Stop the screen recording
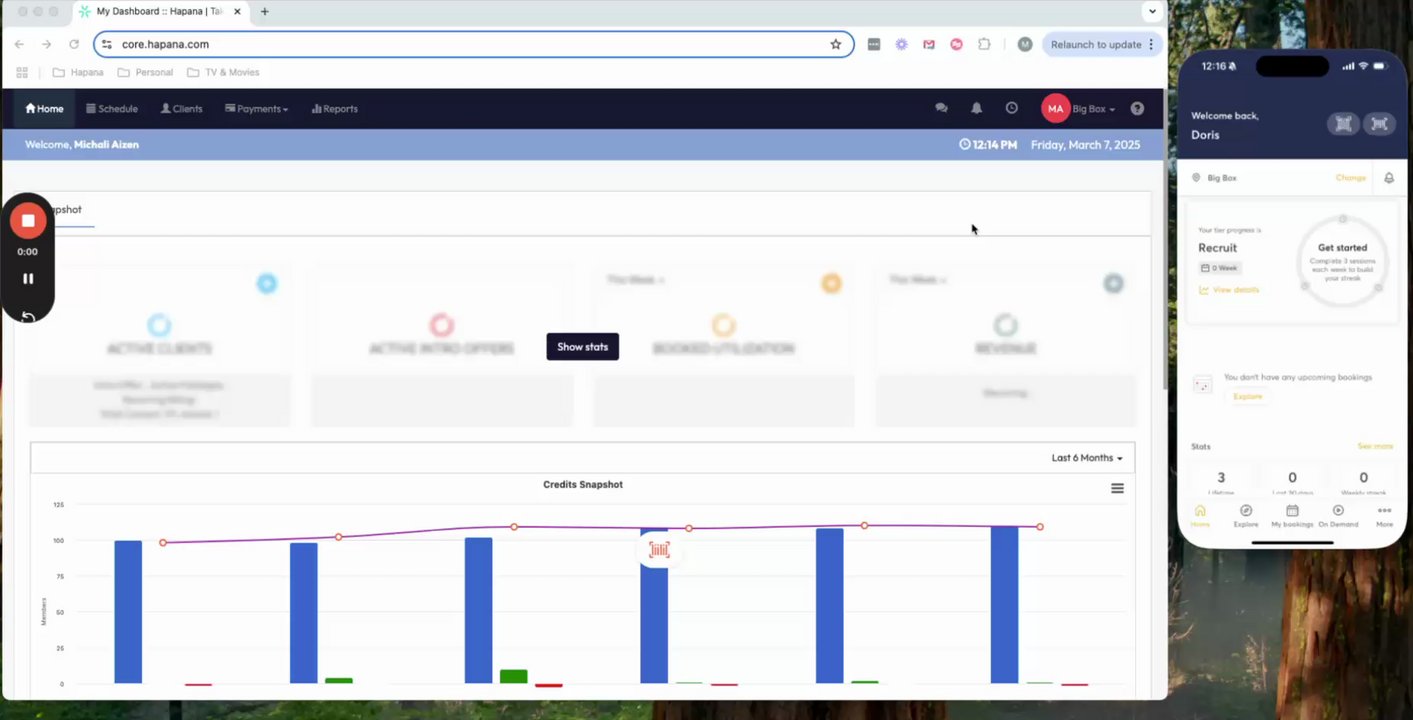Screen dimensions: 1413x720 coord(28,220)
